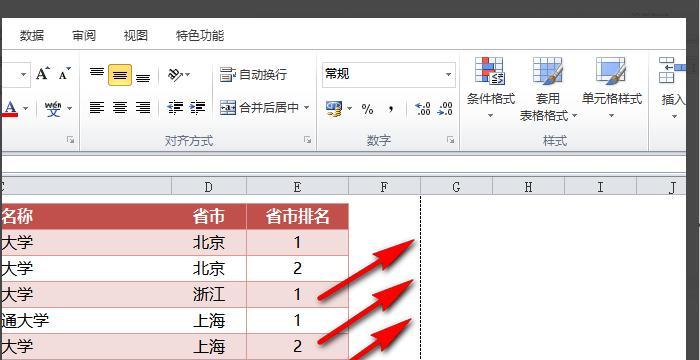Click the 通大学 cell
This screenshot has height=360, width=700.
(87, 321)
